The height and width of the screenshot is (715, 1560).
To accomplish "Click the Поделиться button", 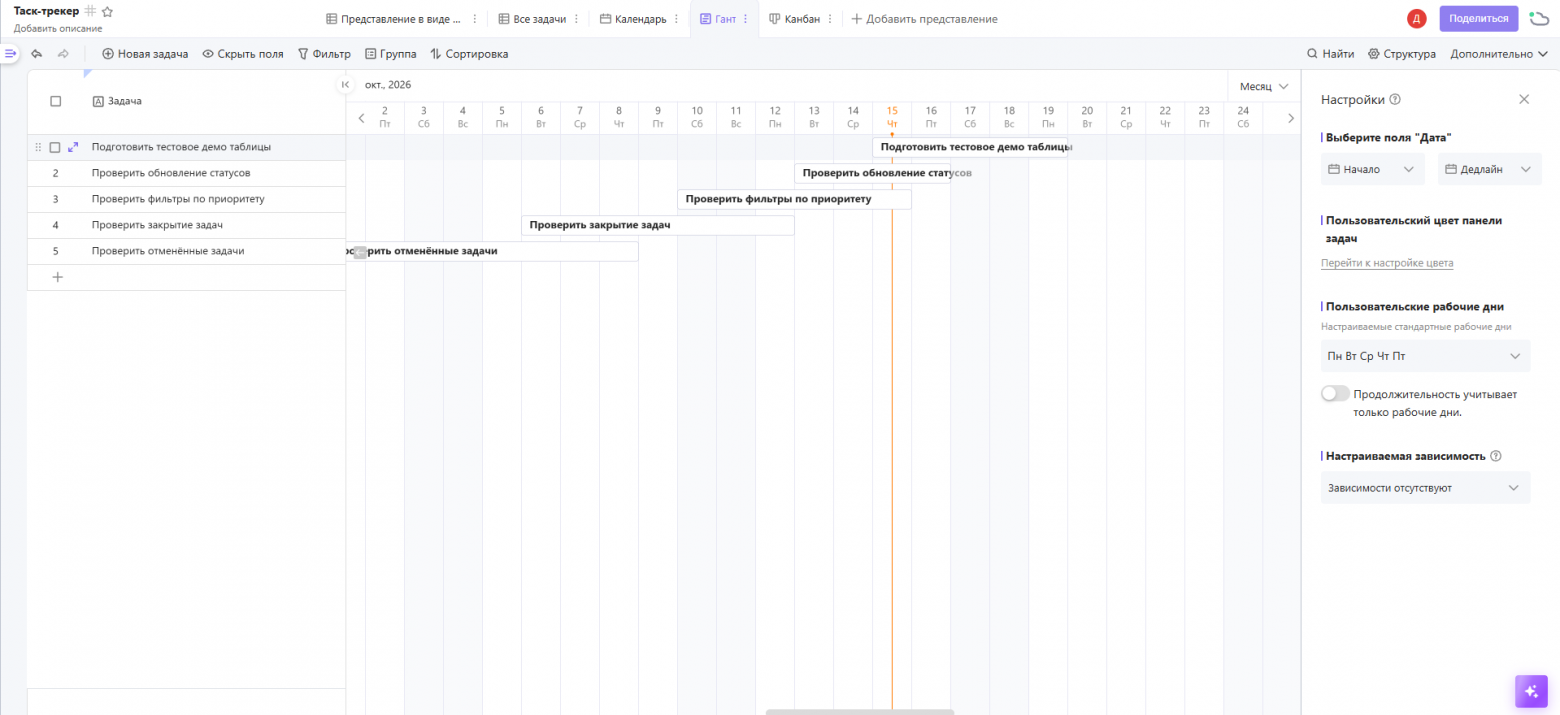I will click(x=1478, y=19).
